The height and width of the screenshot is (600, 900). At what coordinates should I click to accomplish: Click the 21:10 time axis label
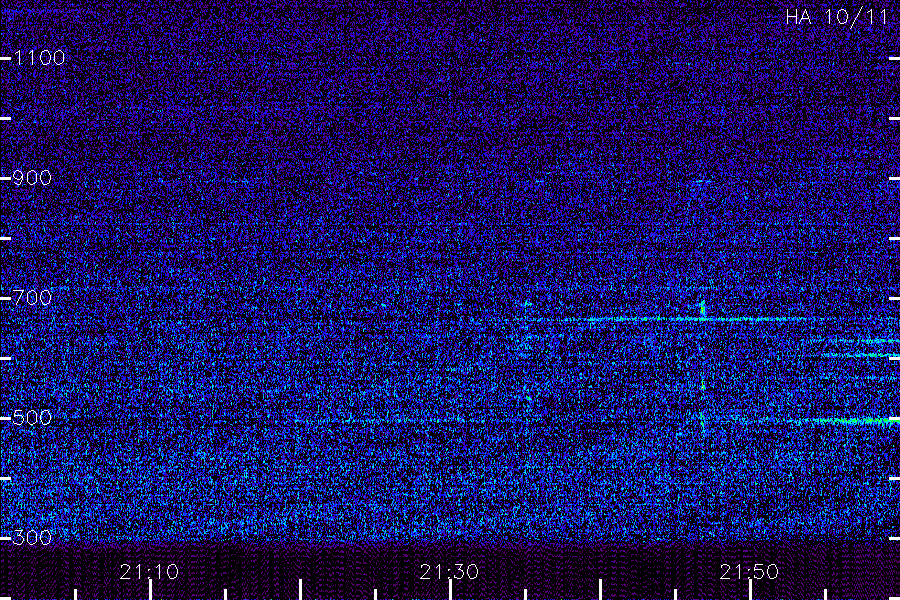pyautogui.click(x=149, y=572)
